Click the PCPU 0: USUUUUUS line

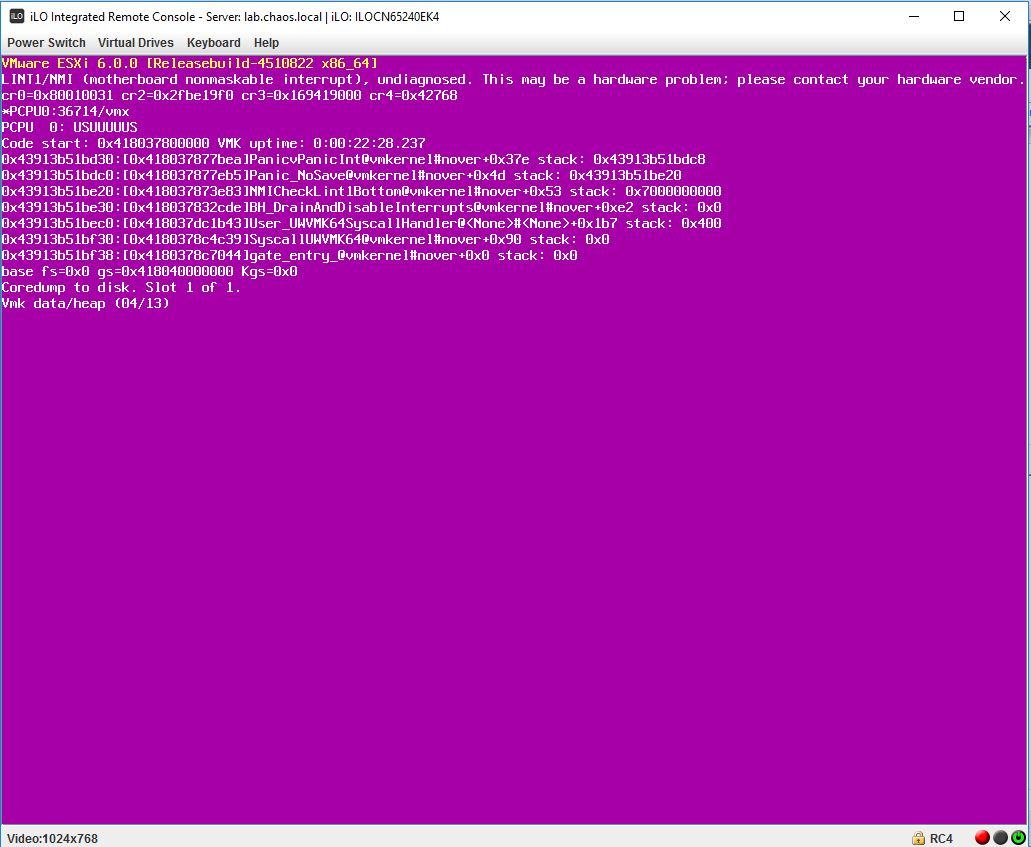click(70, 127)
